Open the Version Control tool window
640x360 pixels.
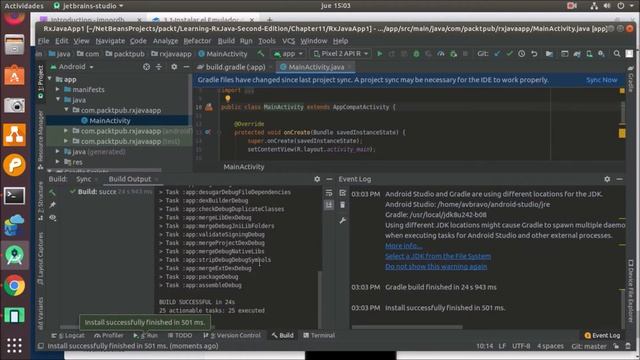point(232,336)
